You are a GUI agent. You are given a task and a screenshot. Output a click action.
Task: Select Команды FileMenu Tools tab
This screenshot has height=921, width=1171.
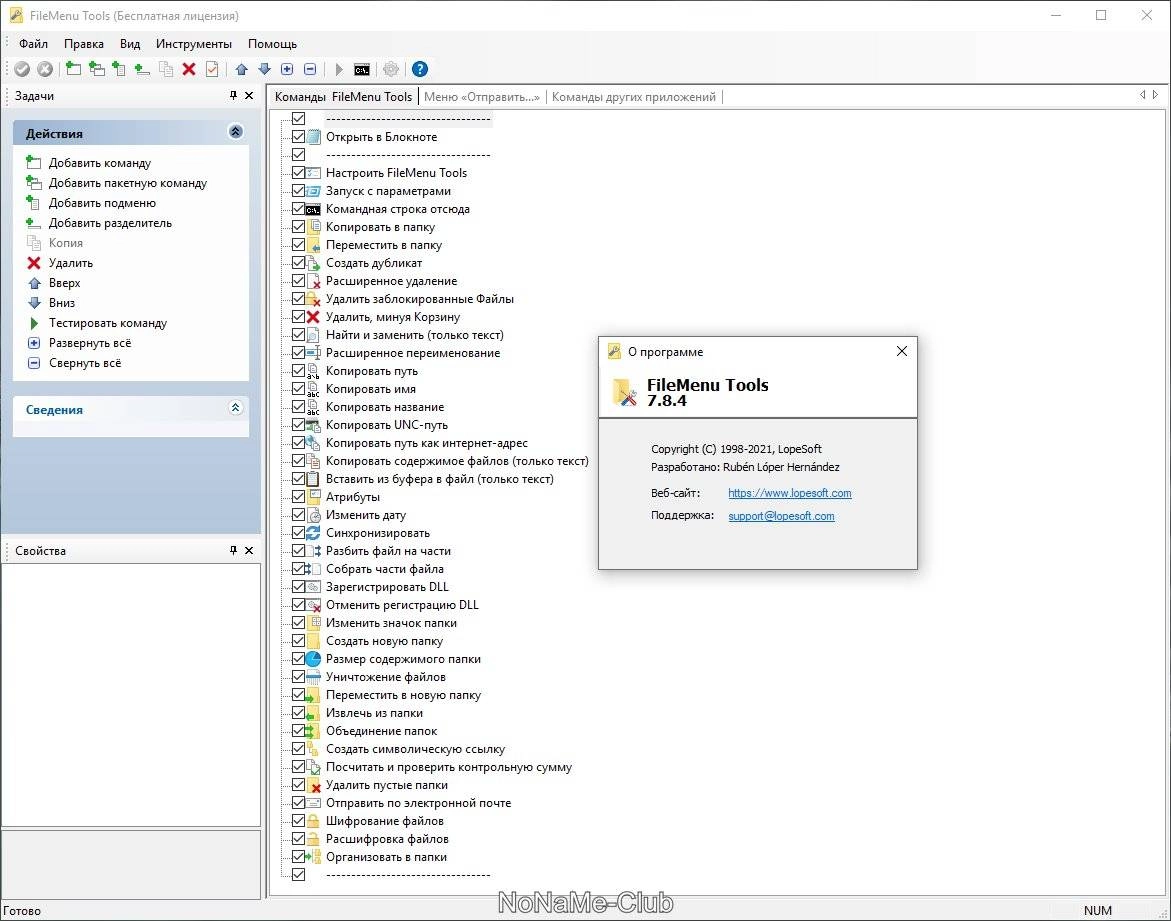pos(344,96)
